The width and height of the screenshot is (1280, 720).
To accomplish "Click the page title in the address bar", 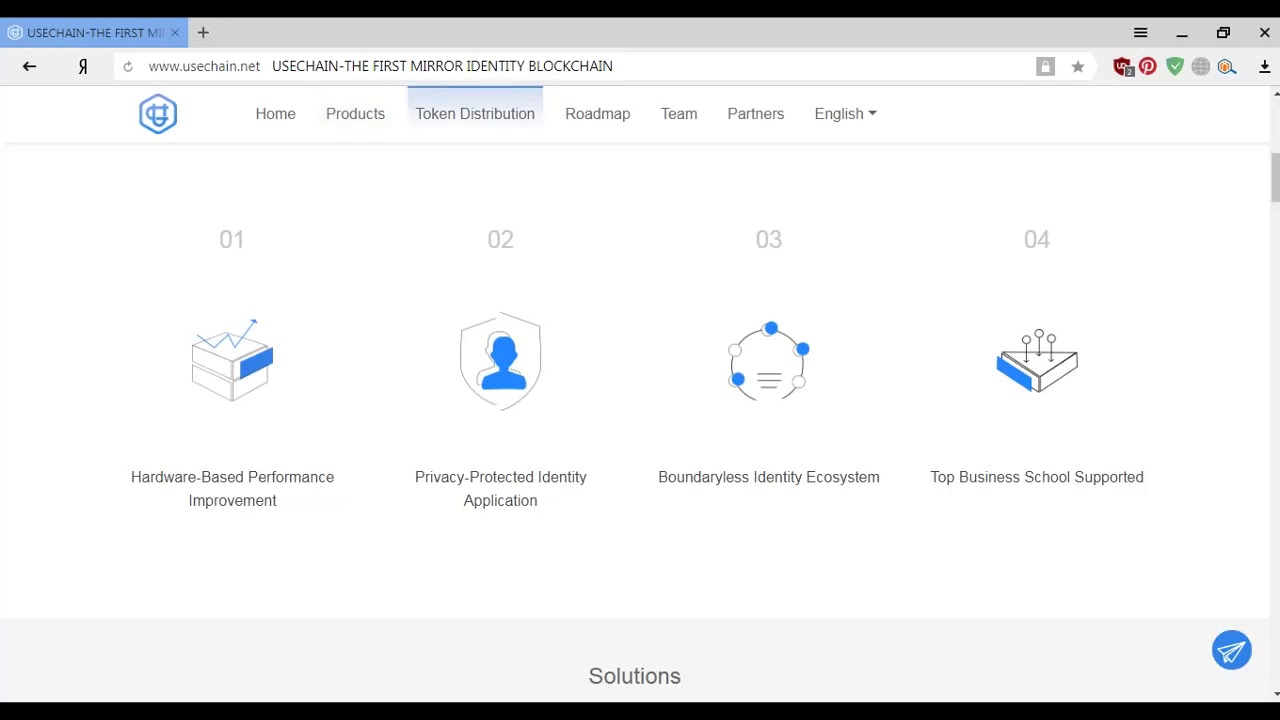I will coord(442,66).
